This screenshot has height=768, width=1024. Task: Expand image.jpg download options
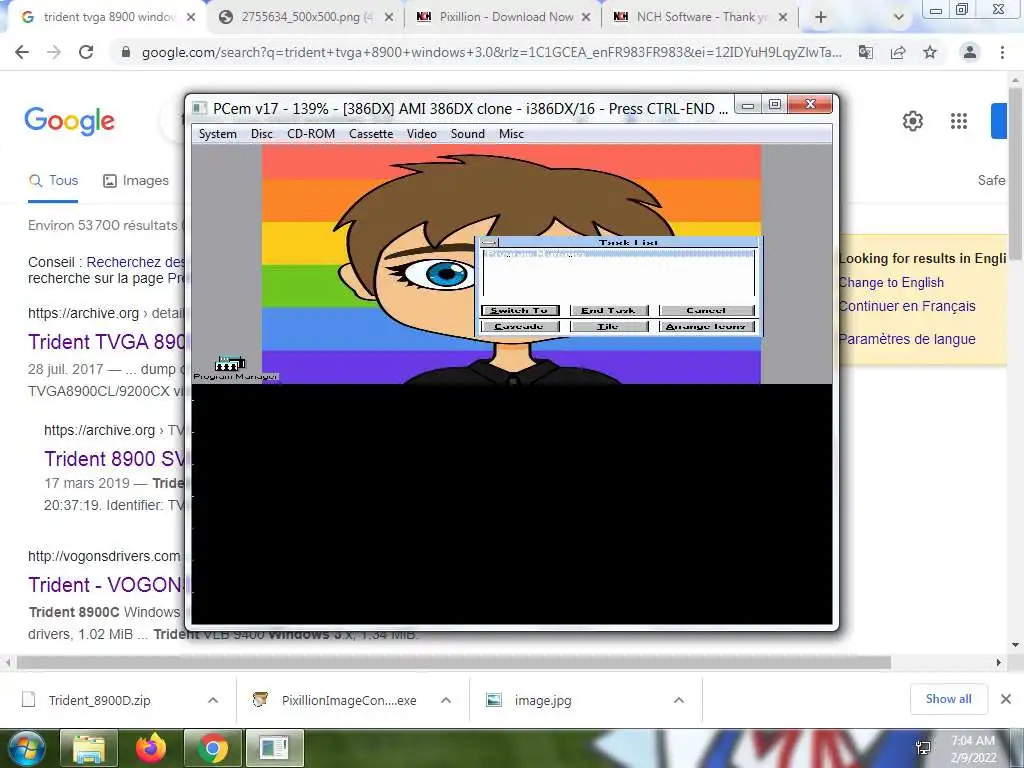tap(679, 700)
